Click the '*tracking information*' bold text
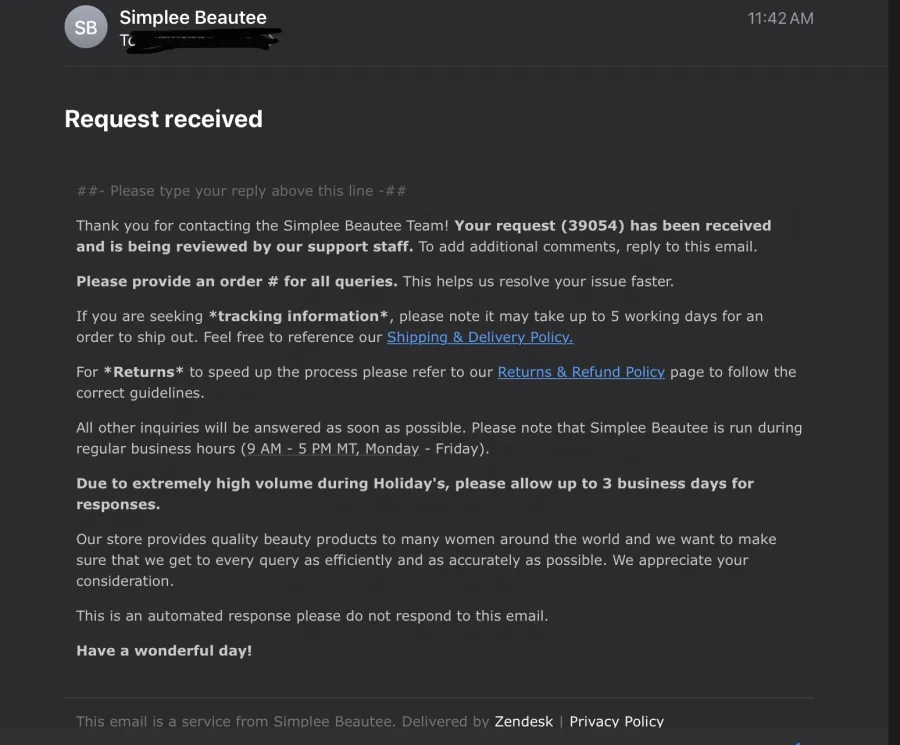The image size is (900, 745). point(298,316)
